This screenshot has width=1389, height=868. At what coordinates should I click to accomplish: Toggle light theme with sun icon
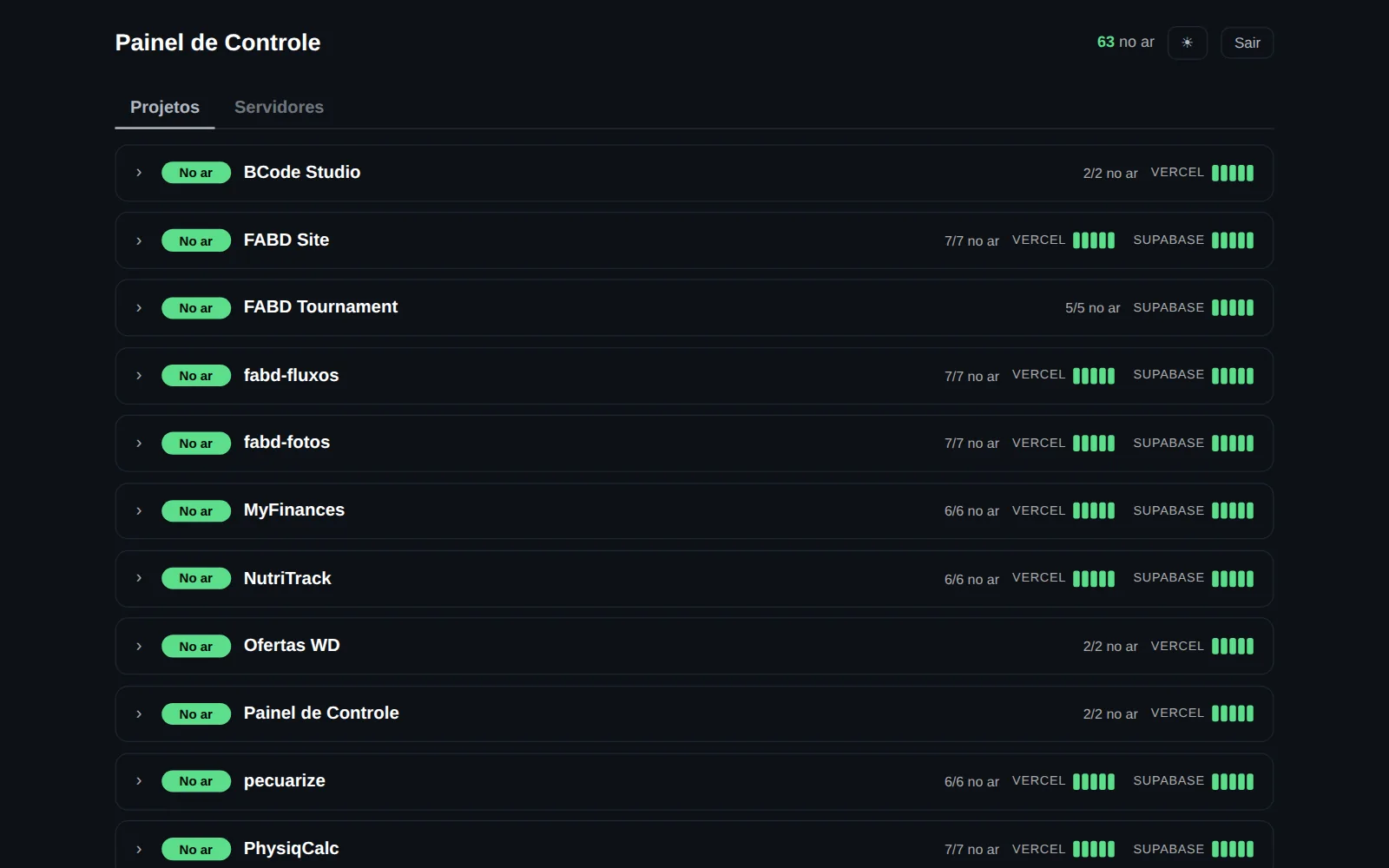pyautogui.click(x=1187, y=43)
